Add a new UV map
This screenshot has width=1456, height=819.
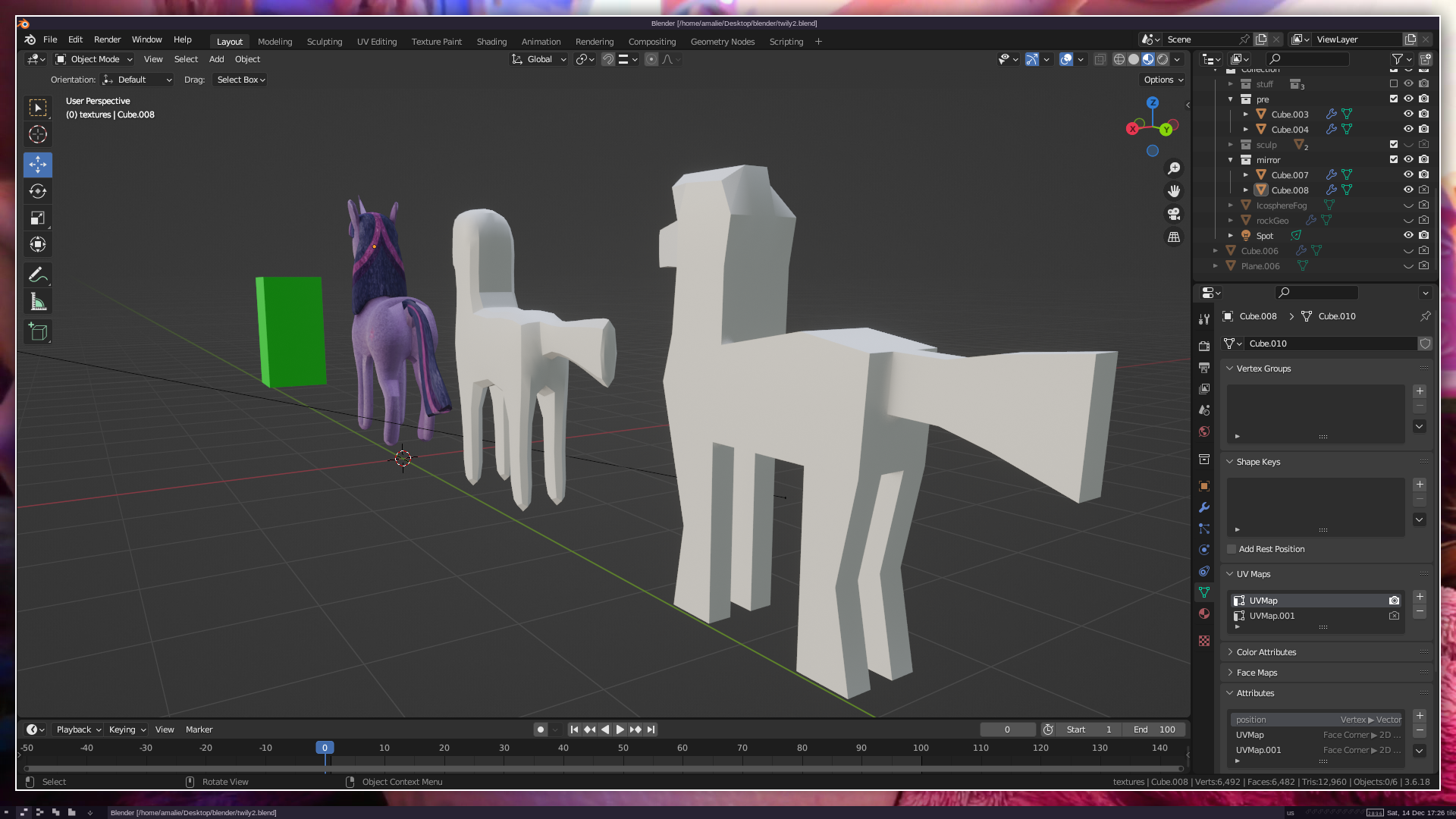click(1420, 597)
